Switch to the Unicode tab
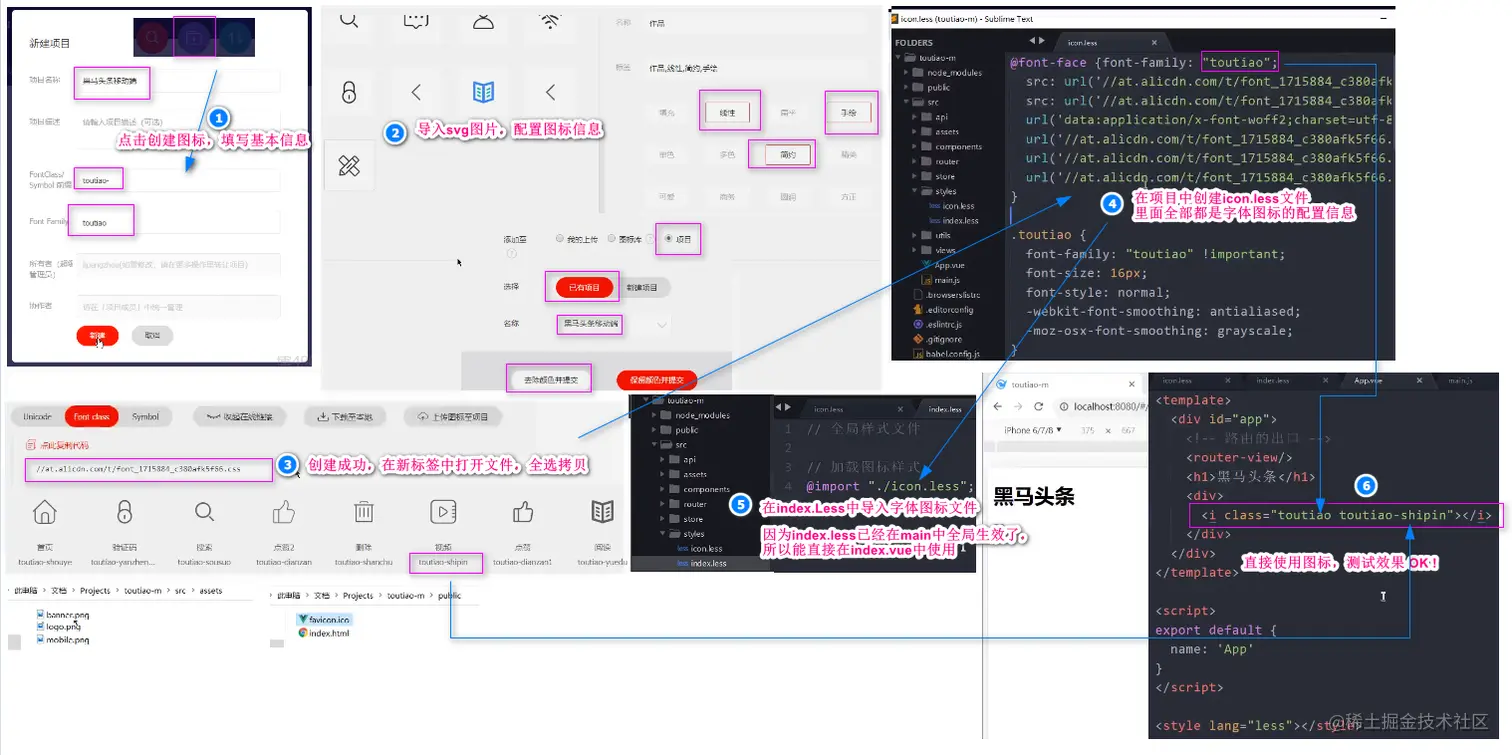The image size is (1512, 755). [37, 416]
